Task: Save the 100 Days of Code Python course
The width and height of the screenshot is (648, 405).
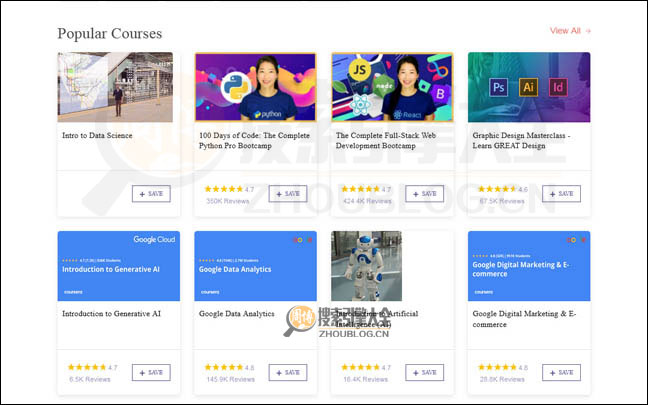Action: (x=288, y=194)
